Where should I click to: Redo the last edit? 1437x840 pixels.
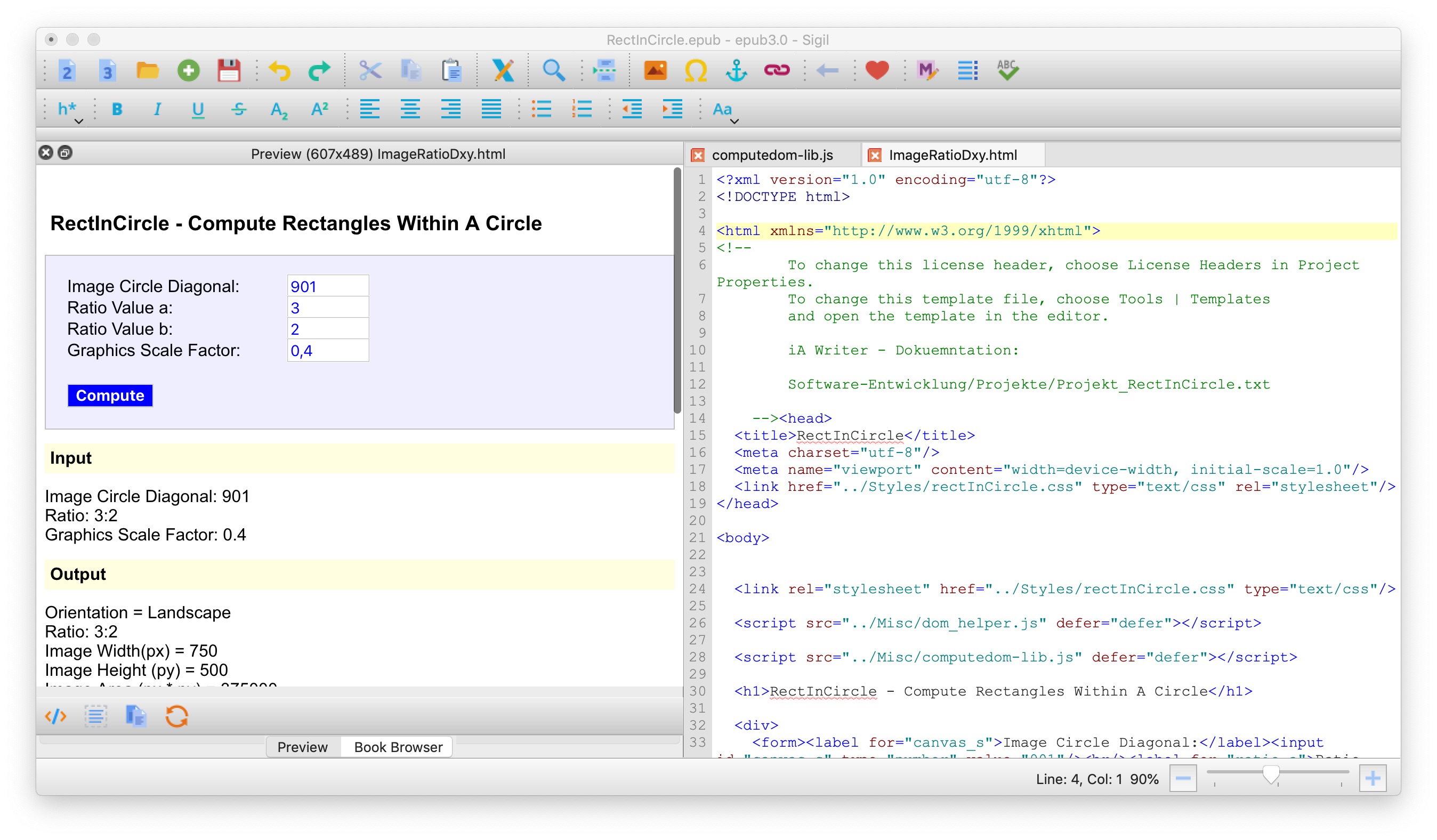(x=319, y=71)
